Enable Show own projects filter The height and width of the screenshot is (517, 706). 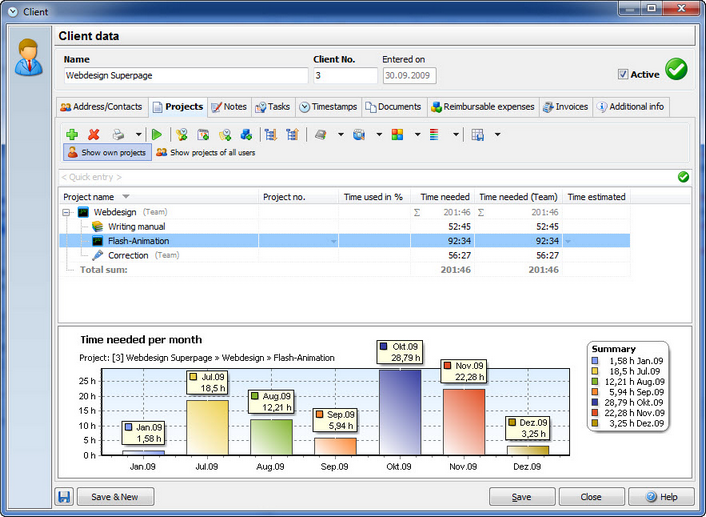[107, 153]
